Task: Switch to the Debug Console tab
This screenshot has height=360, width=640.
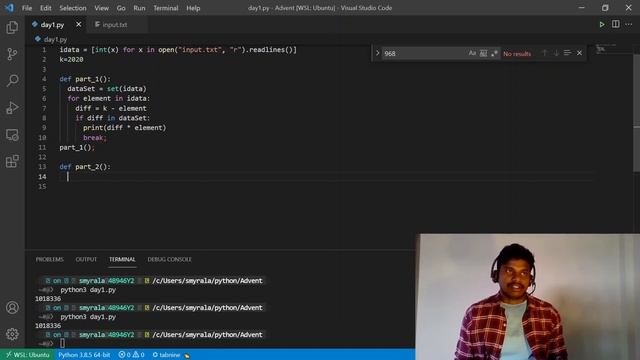Action: click(169, 259)
